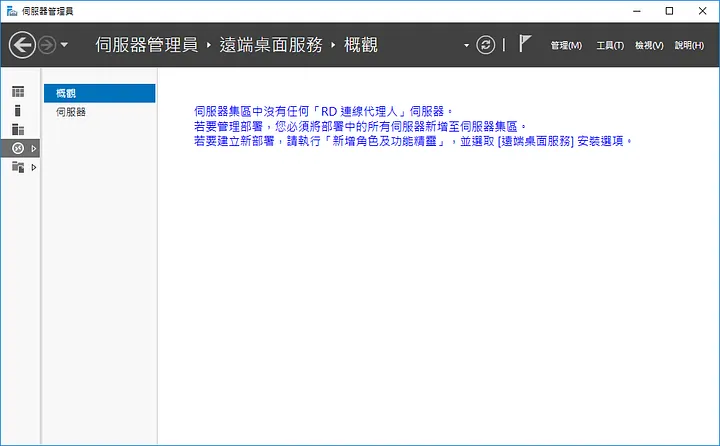Open the notifications flag
The height and width of the screenshot is (446, 720).
coord(524,44)
